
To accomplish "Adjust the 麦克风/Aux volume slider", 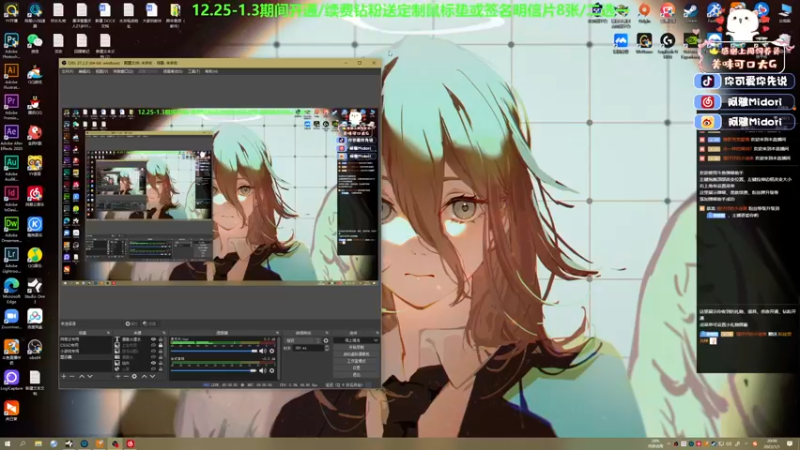I will pyautogui.click(x=213, y=351).
